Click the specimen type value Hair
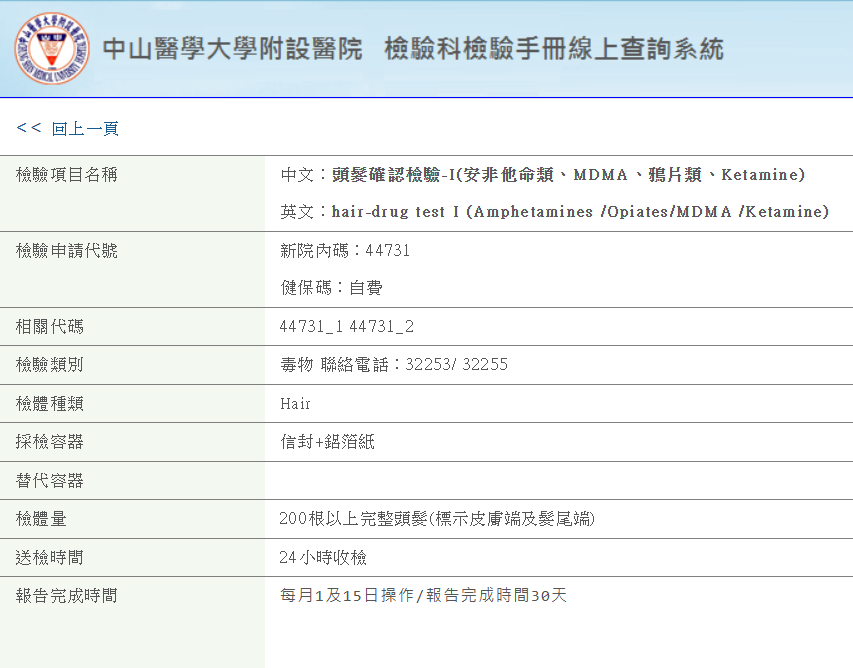The height and width of the screenshot is (668, 853). tap(295, 404)
